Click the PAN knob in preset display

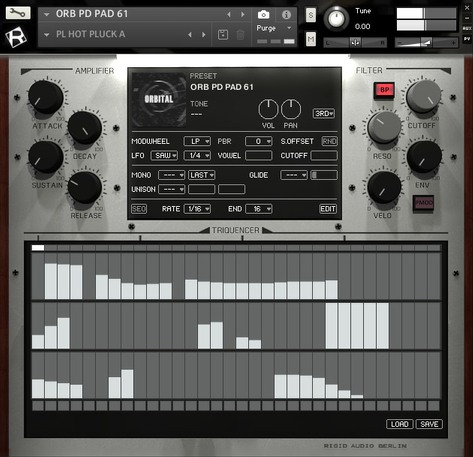point(291,109)
